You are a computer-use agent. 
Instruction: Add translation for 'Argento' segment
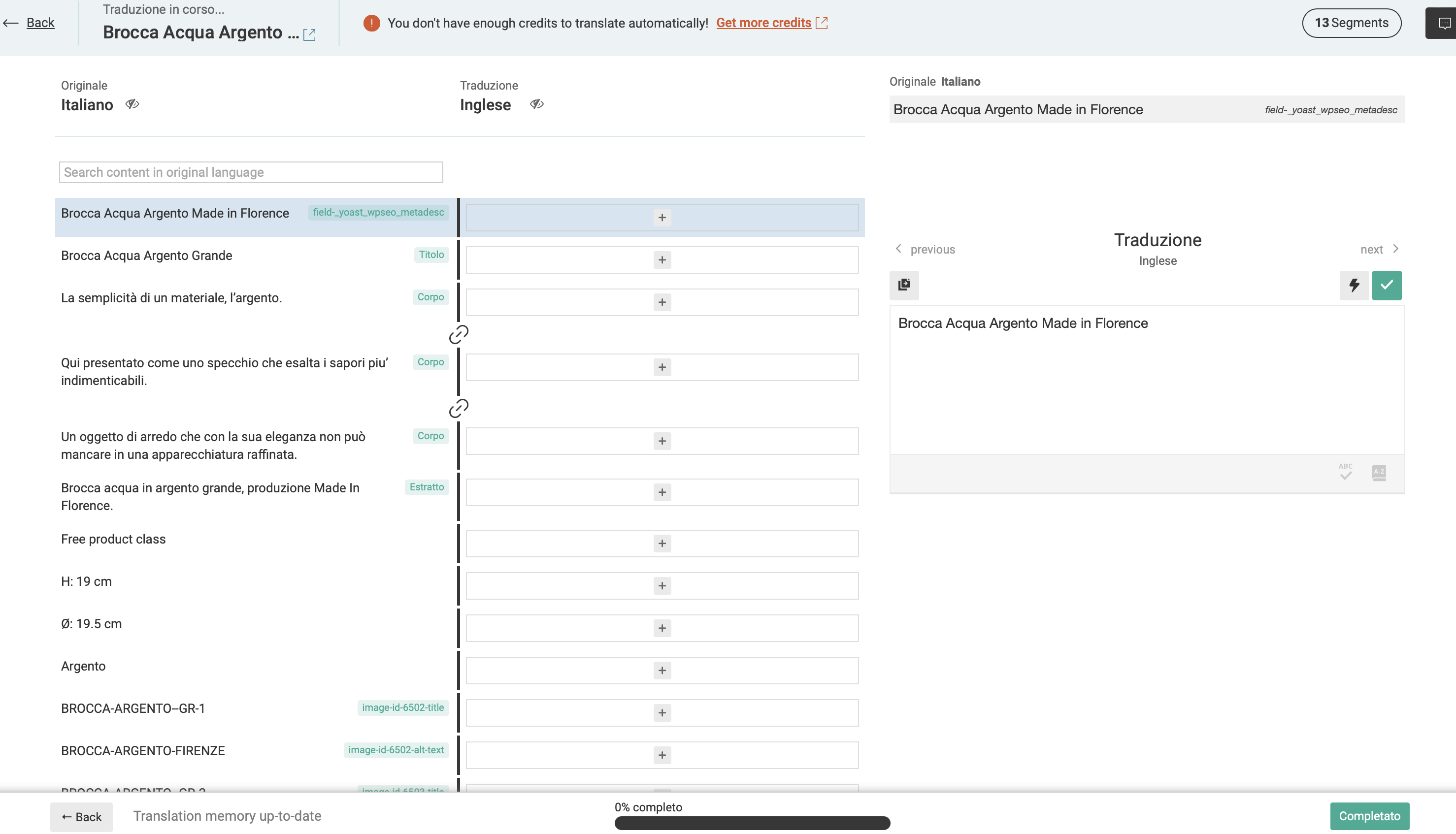point(662,670)
